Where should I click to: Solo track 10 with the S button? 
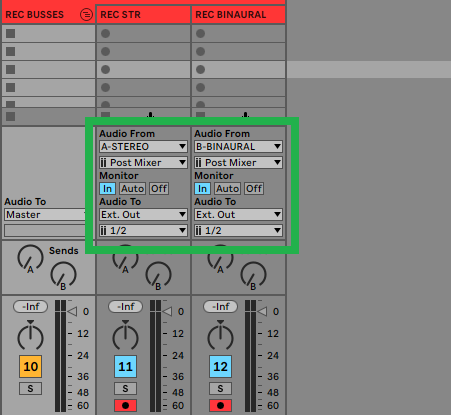(30, 388)
